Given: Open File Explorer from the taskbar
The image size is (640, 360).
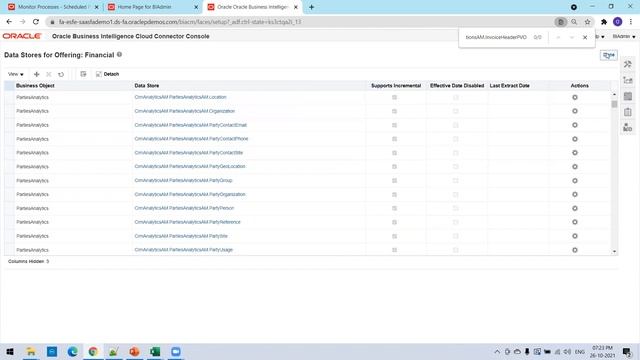Looking at the screenshot, I should tap(31, 351).
